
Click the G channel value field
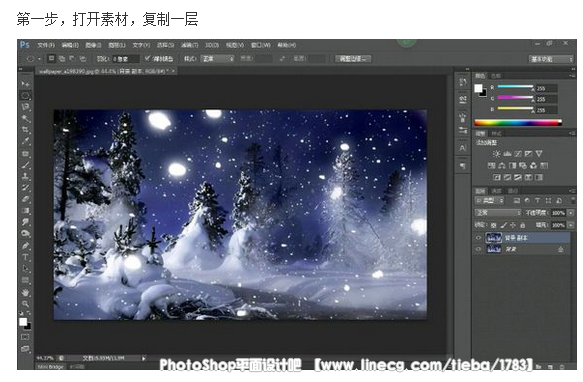click(547, 99)
